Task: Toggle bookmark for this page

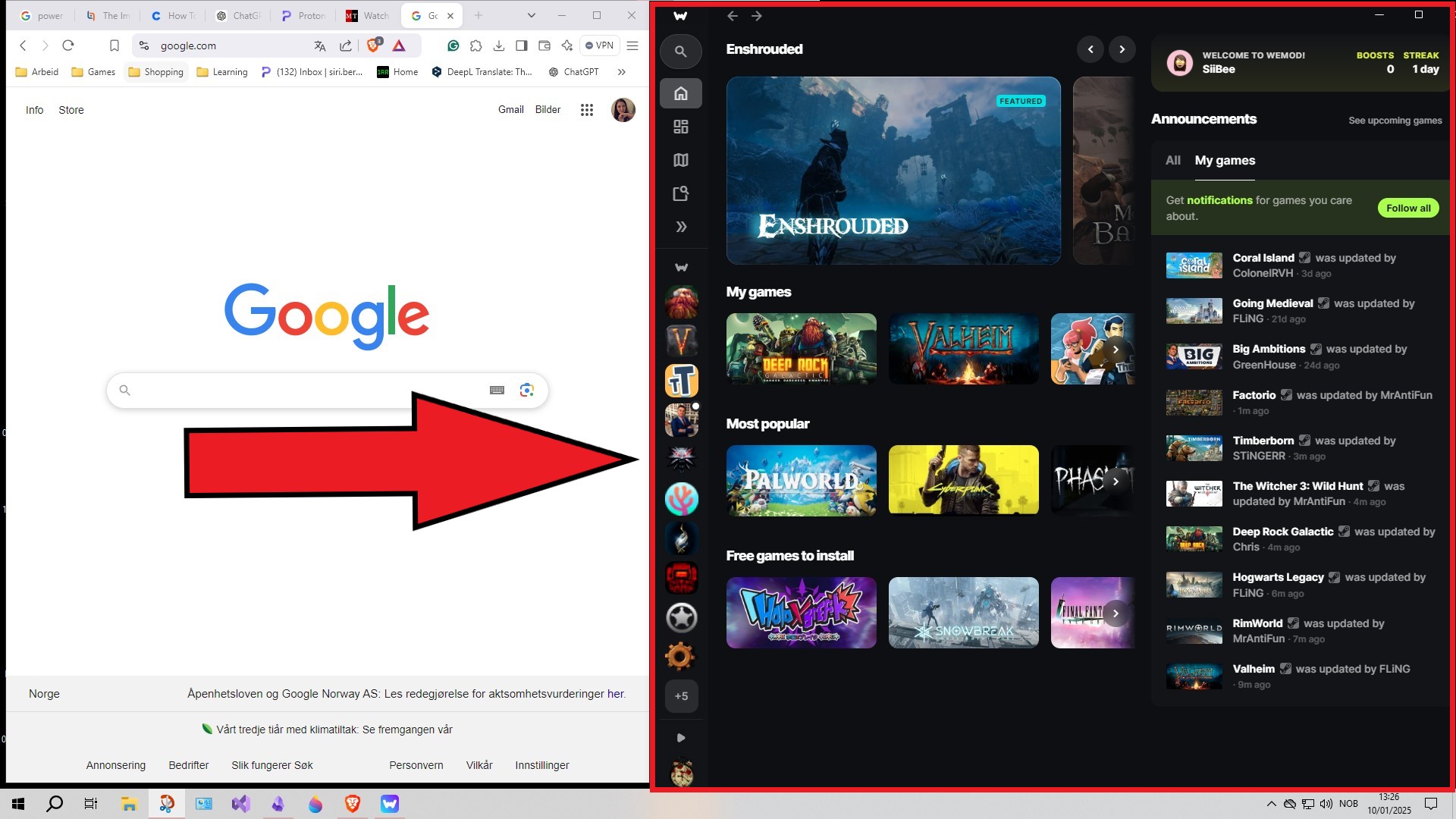Action: 114,45
